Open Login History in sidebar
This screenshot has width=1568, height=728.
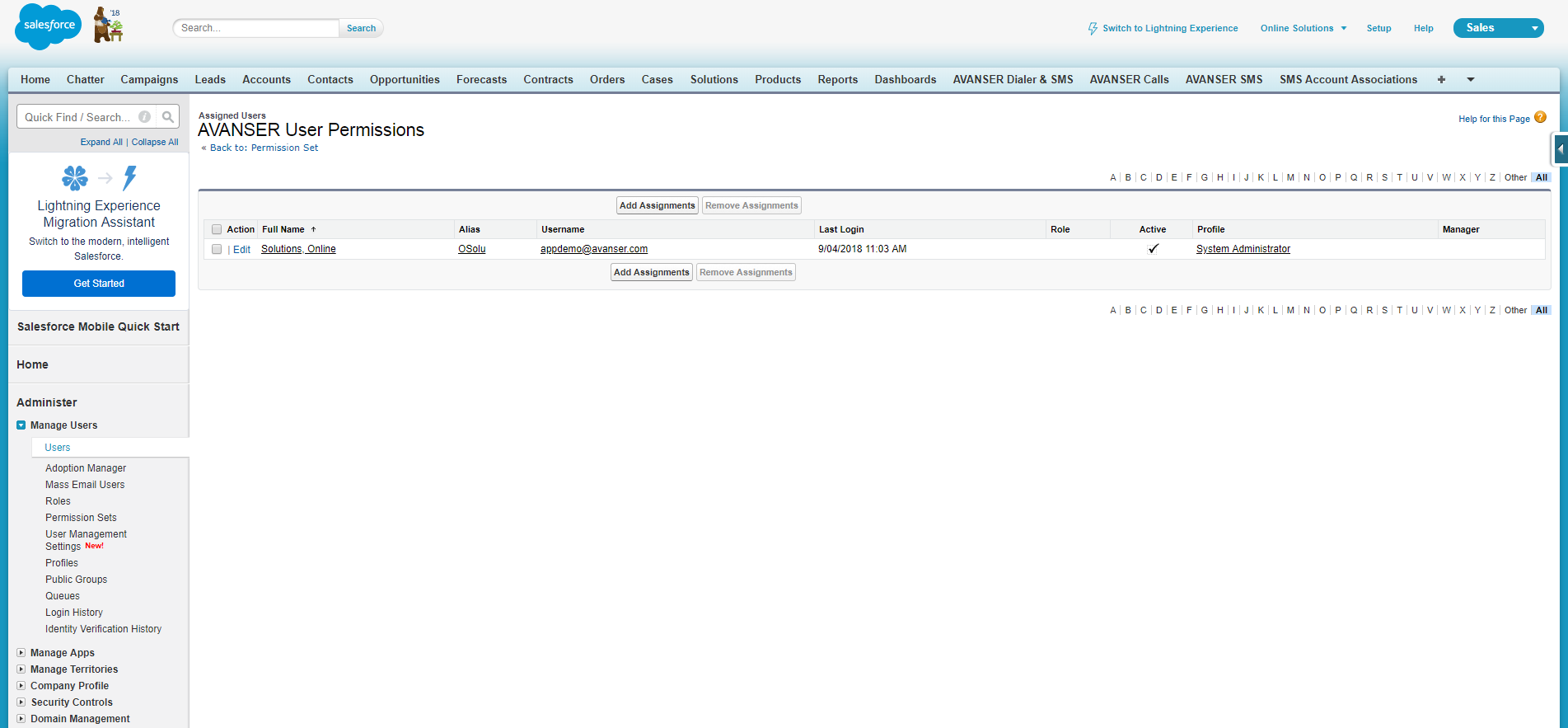[x=74, y=613]
